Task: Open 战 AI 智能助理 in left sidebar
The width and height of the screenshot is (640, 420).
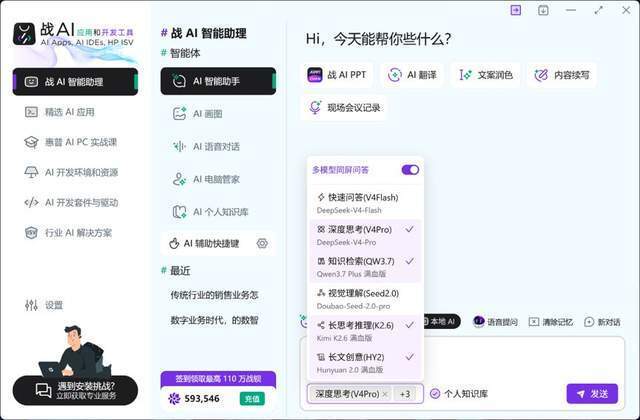Action: [75, 82]
